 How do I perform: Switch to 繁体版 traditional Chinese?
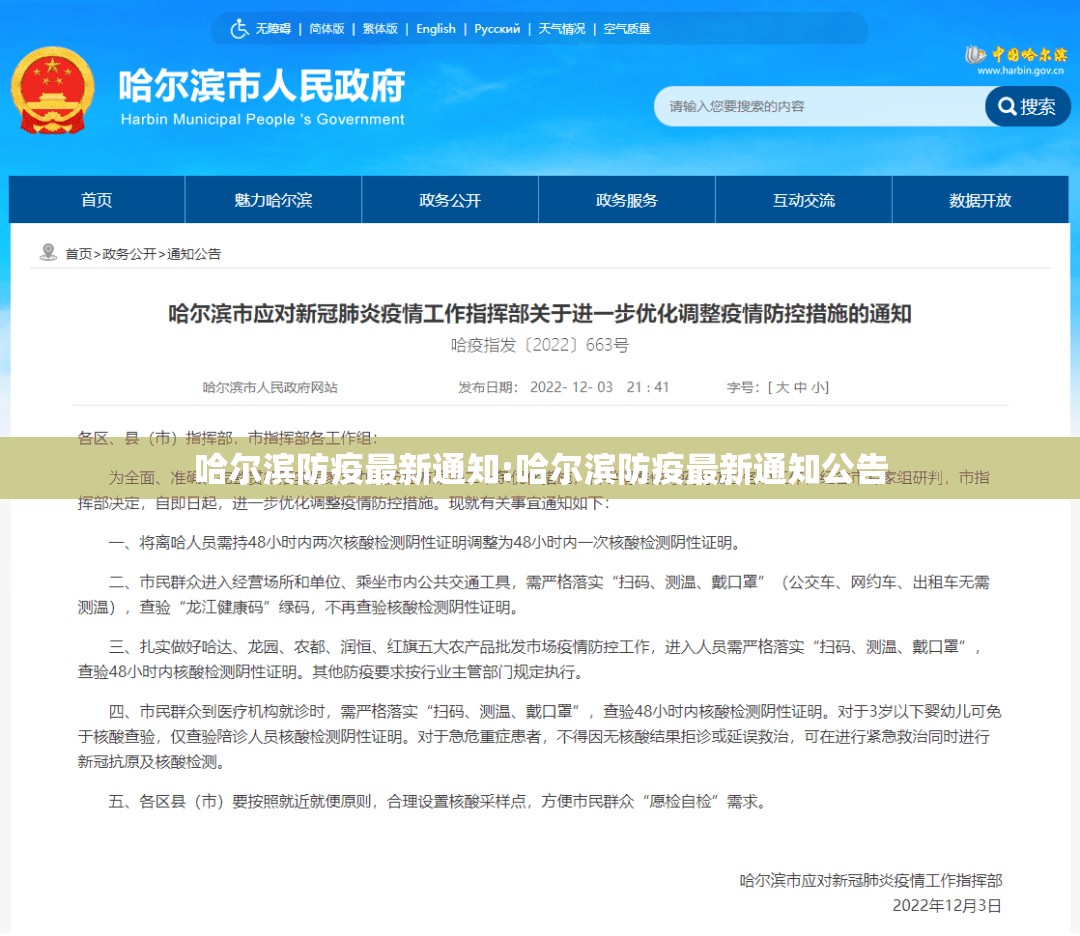click(380, 29)
